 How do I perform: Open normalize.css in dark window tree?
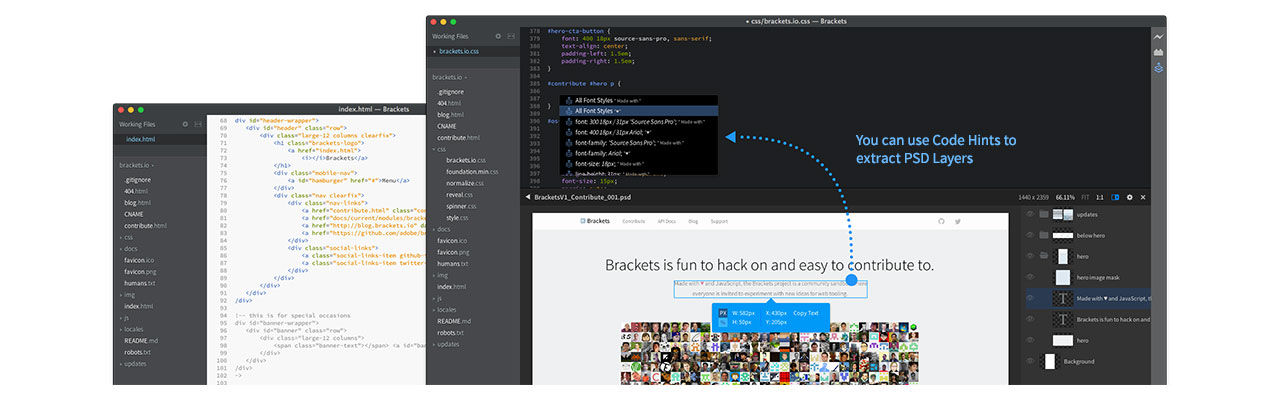click(467, 183)
